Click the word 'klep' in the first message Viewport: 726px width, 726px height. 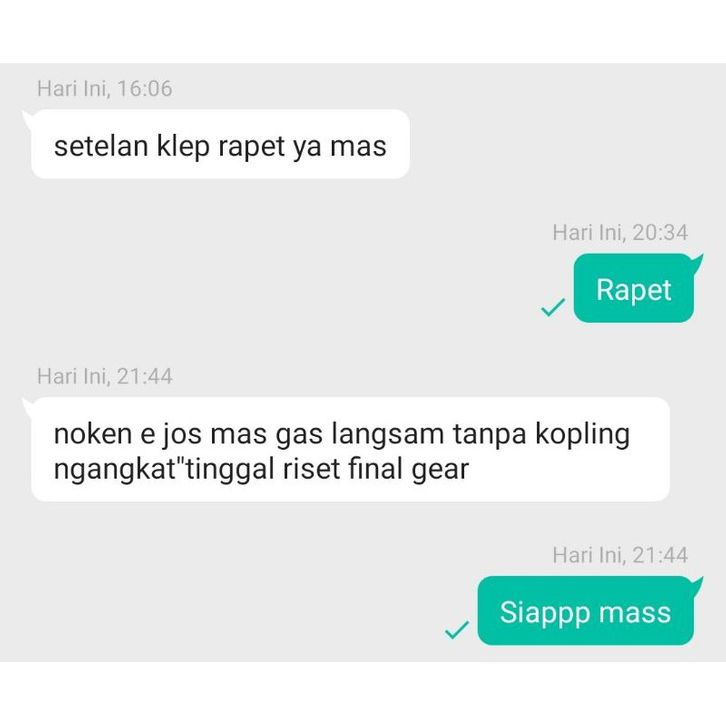(183, 147)
